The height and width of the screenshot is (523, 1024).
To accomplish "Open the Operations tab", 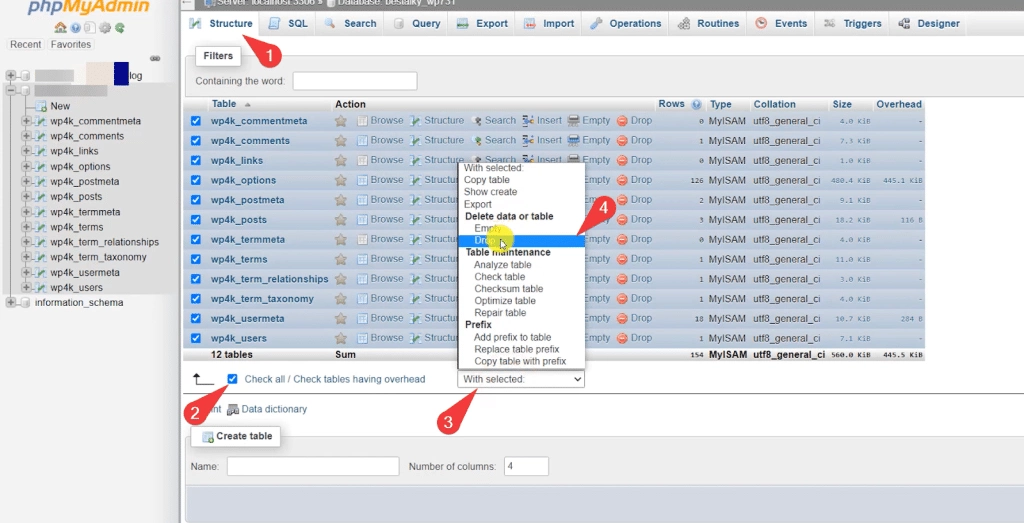I will [x=626, y=24].
